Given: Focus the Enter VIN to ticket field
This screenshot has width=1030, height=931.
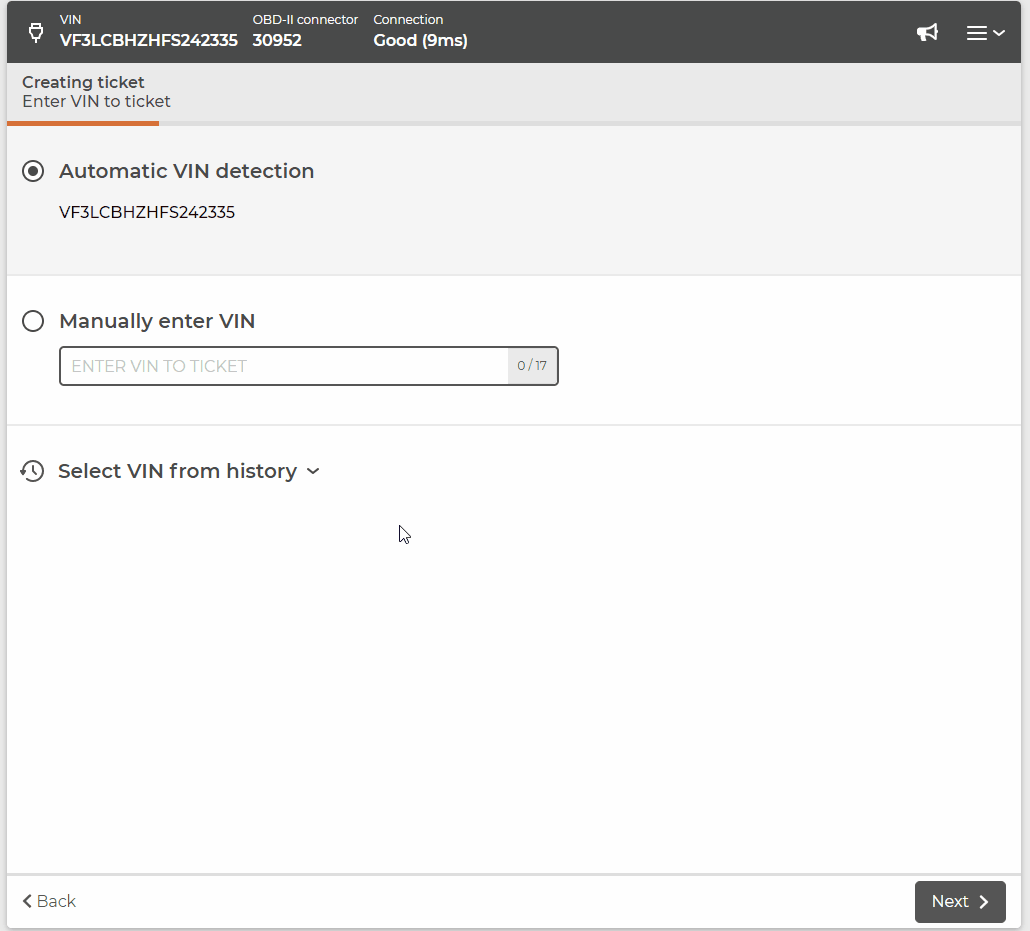Looking at the screenshot, I should point(284,366).
